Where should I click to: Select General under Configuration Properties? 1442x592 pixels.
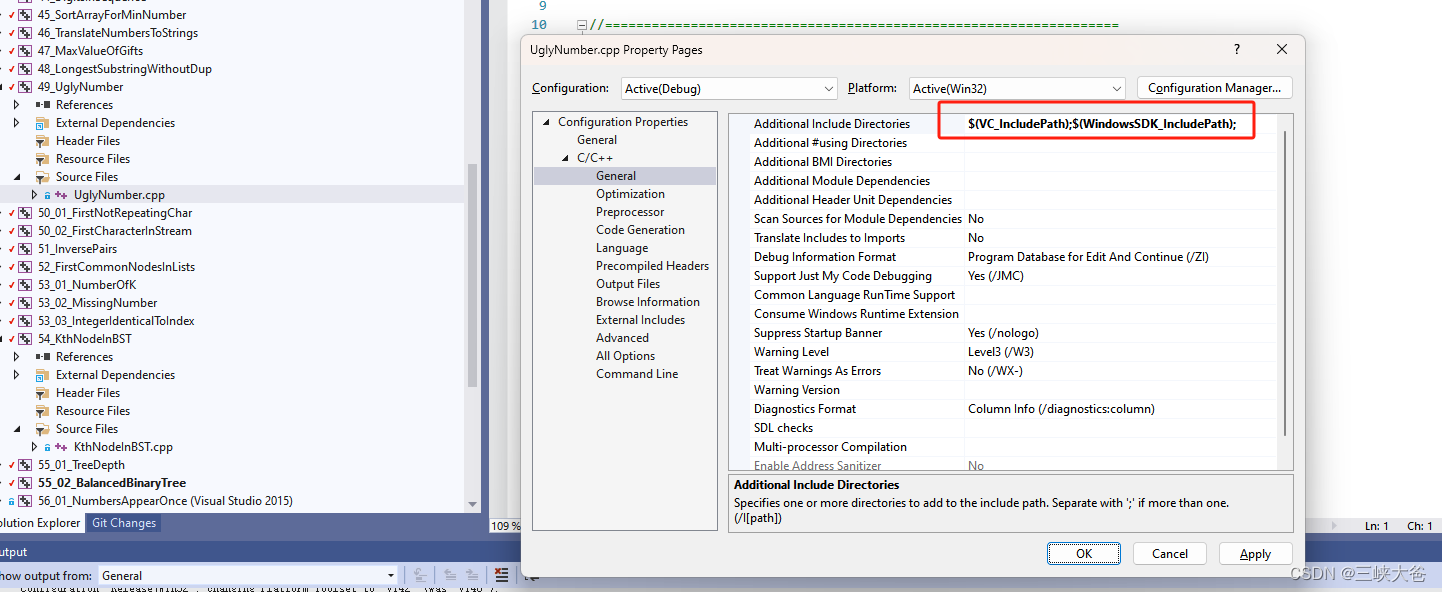(x=597, y=140)
